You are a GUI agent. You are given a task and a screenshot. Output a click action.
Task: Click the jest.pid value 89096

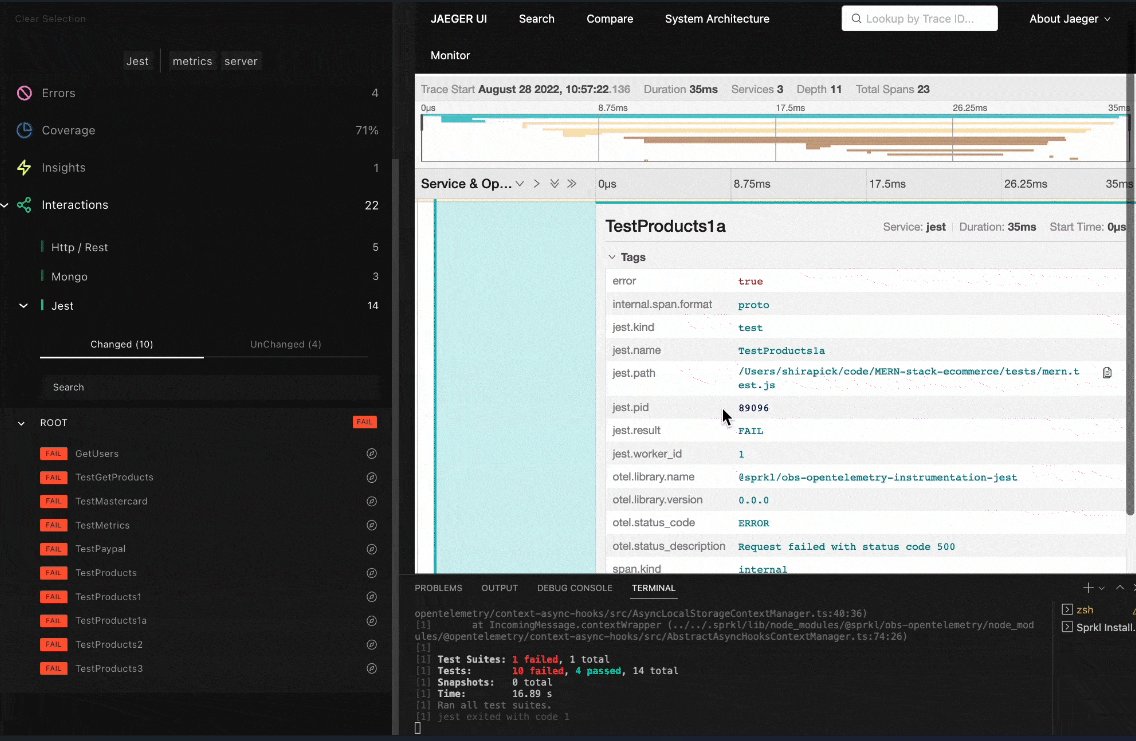coord(753,408)
